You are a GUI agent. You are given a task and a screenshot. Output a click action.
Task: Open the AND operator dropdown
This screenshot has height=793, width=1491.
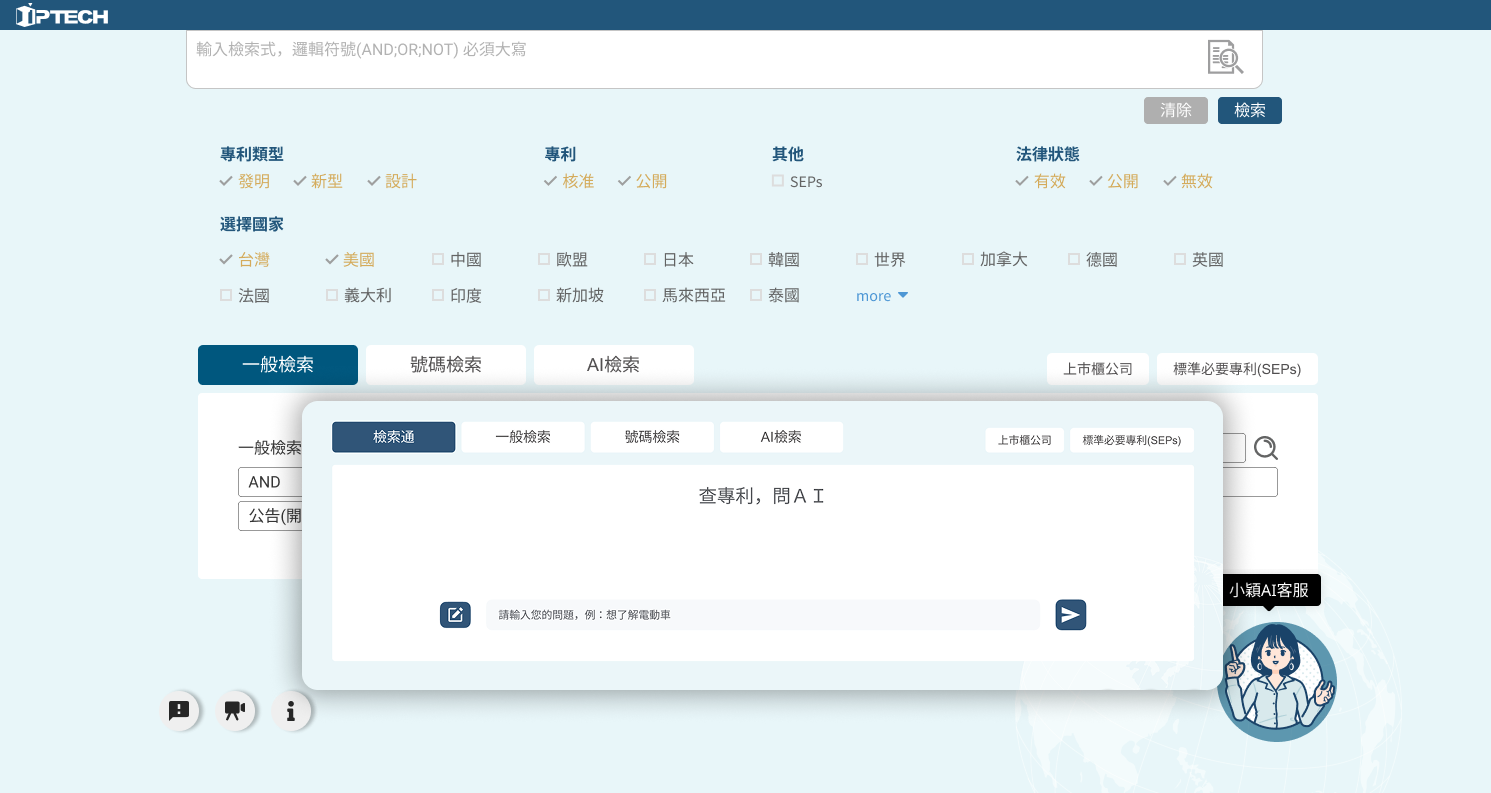(269, 482)
